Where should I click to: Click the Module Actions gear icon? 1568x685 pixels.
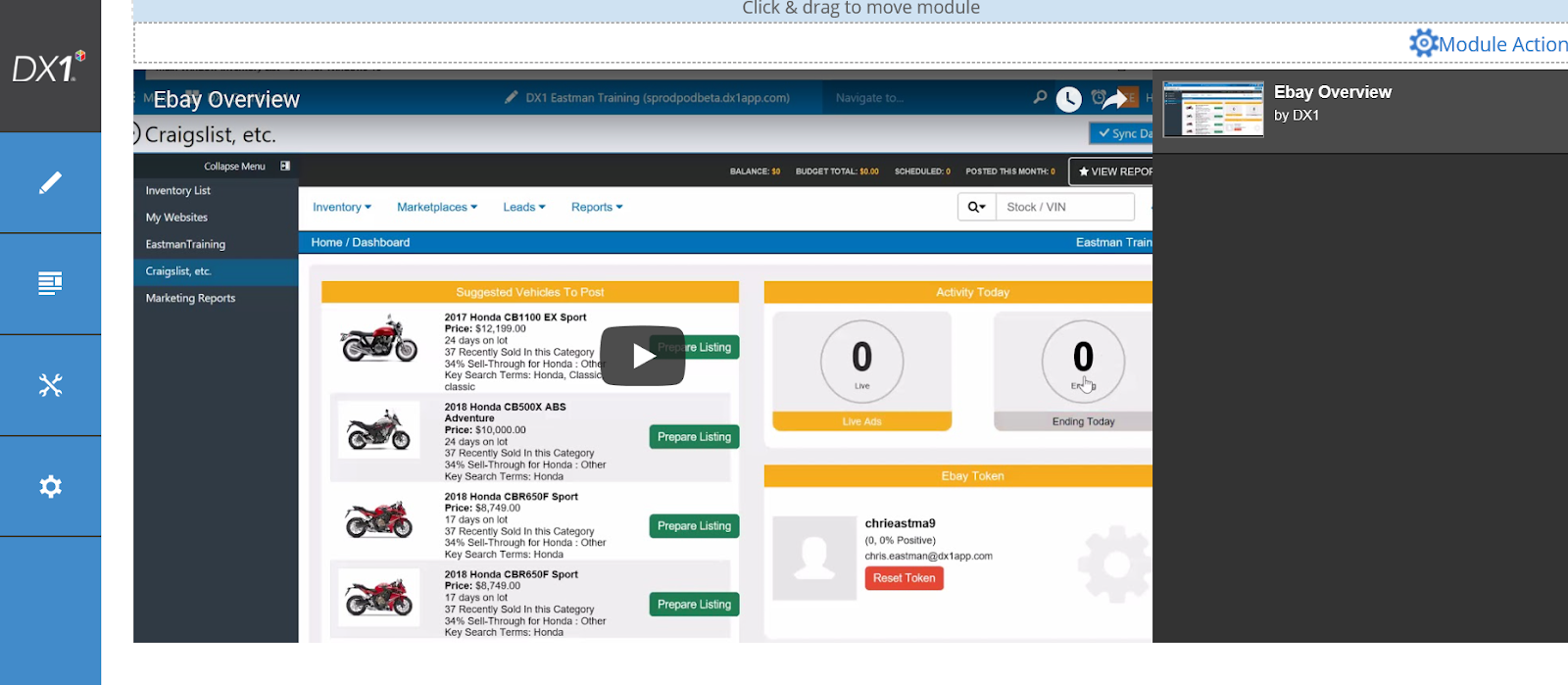click(x=1423, y=43)
